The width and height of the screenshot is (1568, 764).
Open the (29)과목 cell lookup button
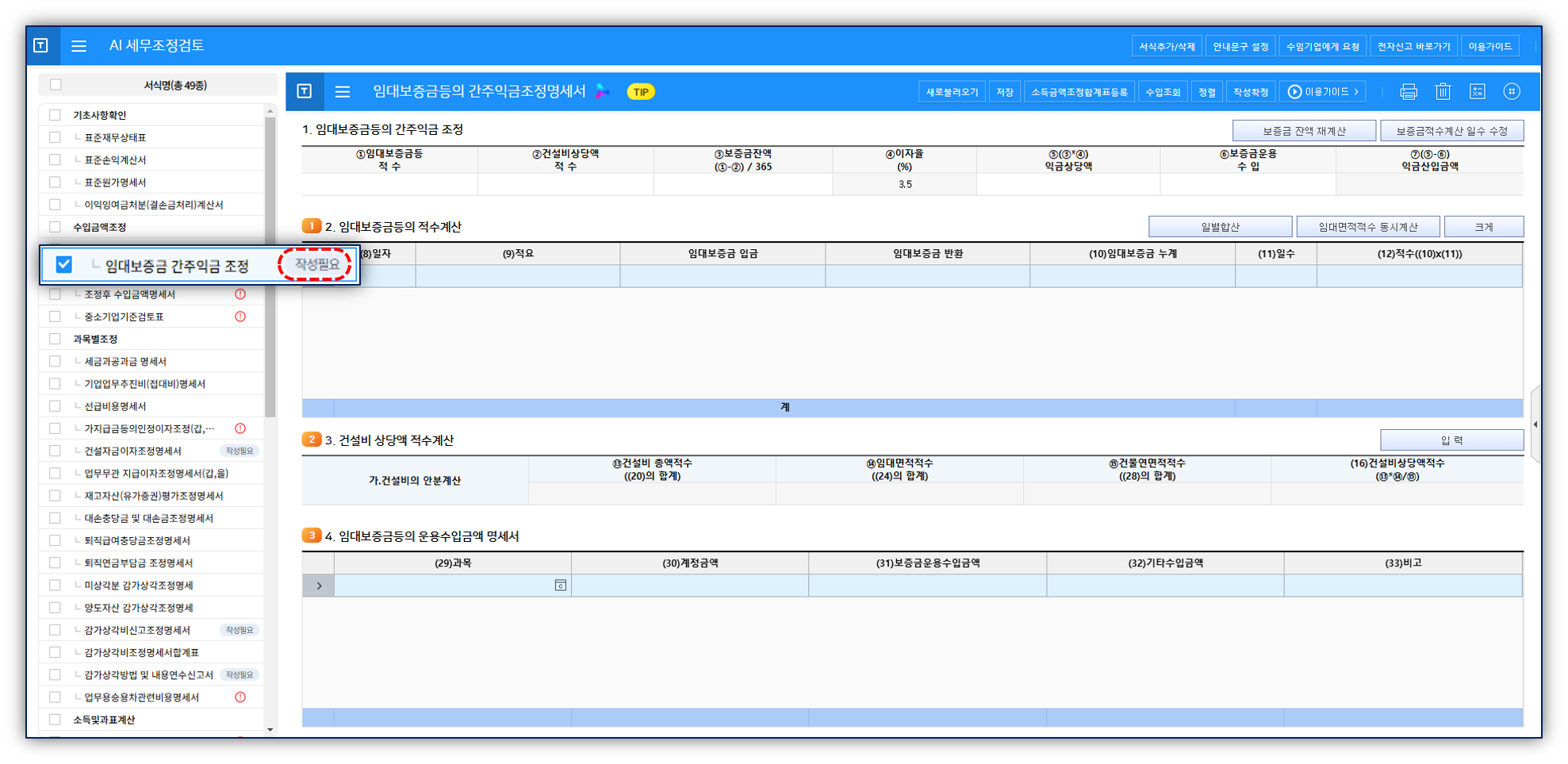point(560,585)
